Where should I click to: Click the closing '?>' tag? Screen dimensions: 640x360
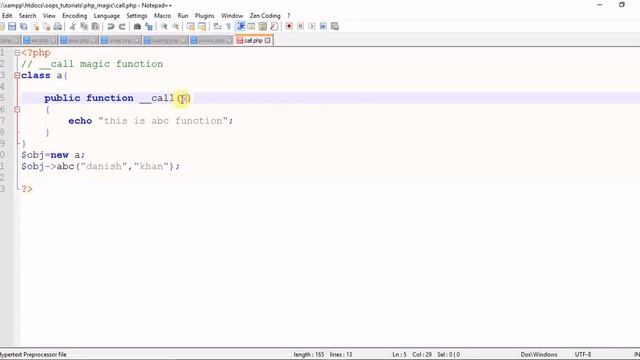27,189
